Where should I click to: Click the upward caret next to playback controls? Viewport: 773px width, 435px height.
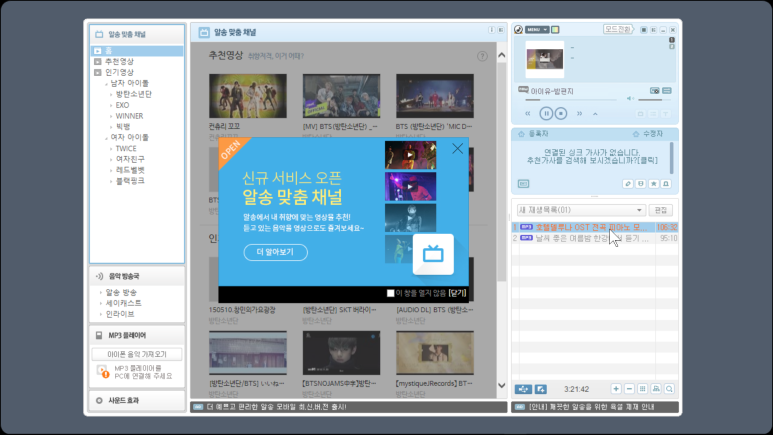(595, 114)
